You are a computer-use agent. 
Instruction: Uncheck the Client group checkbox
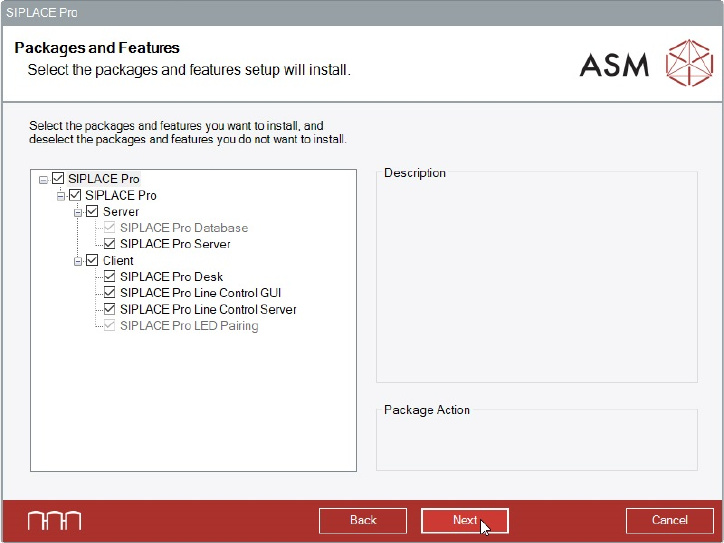coord(92,260)
